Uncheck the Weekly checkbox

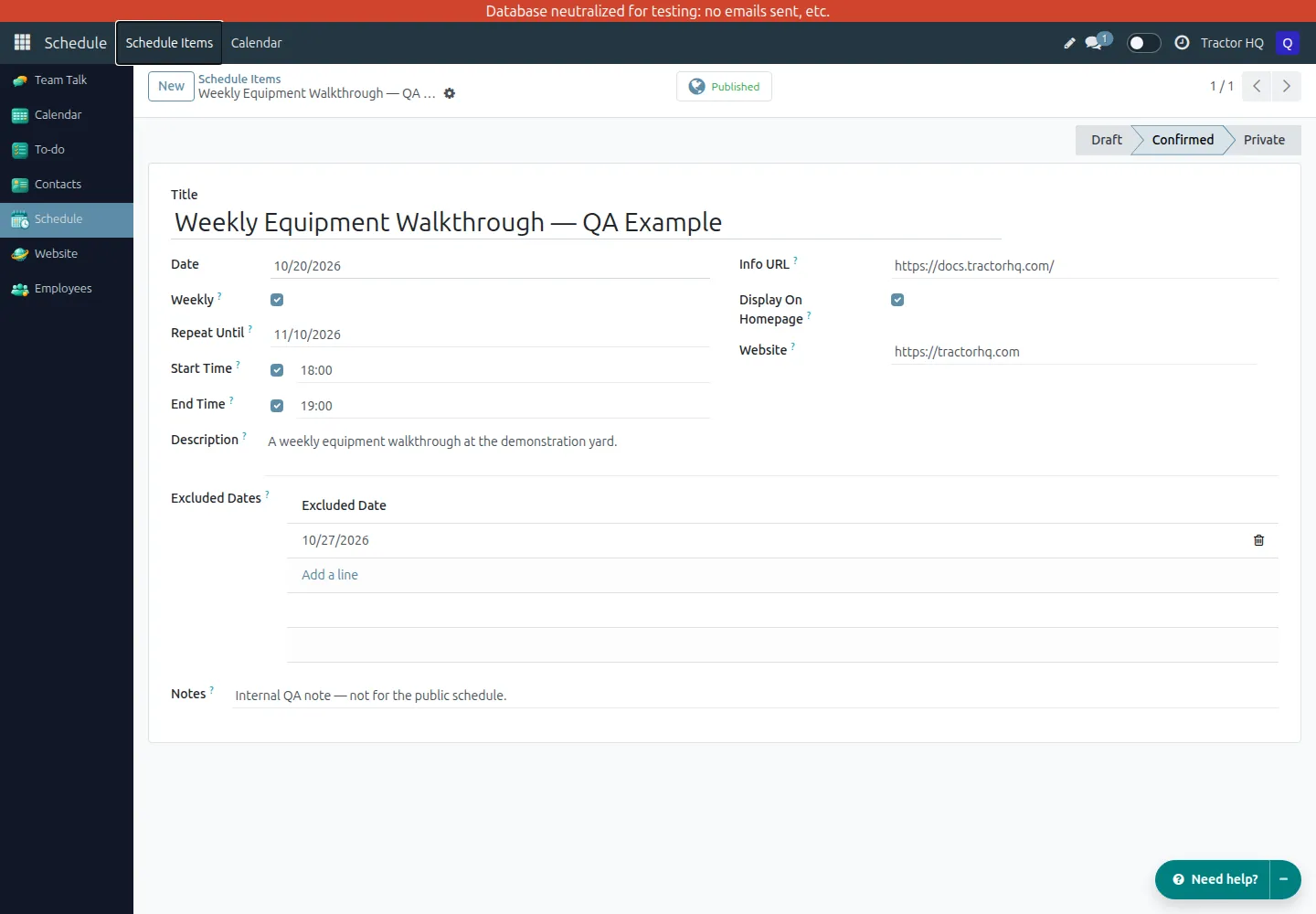pos(277,300)
